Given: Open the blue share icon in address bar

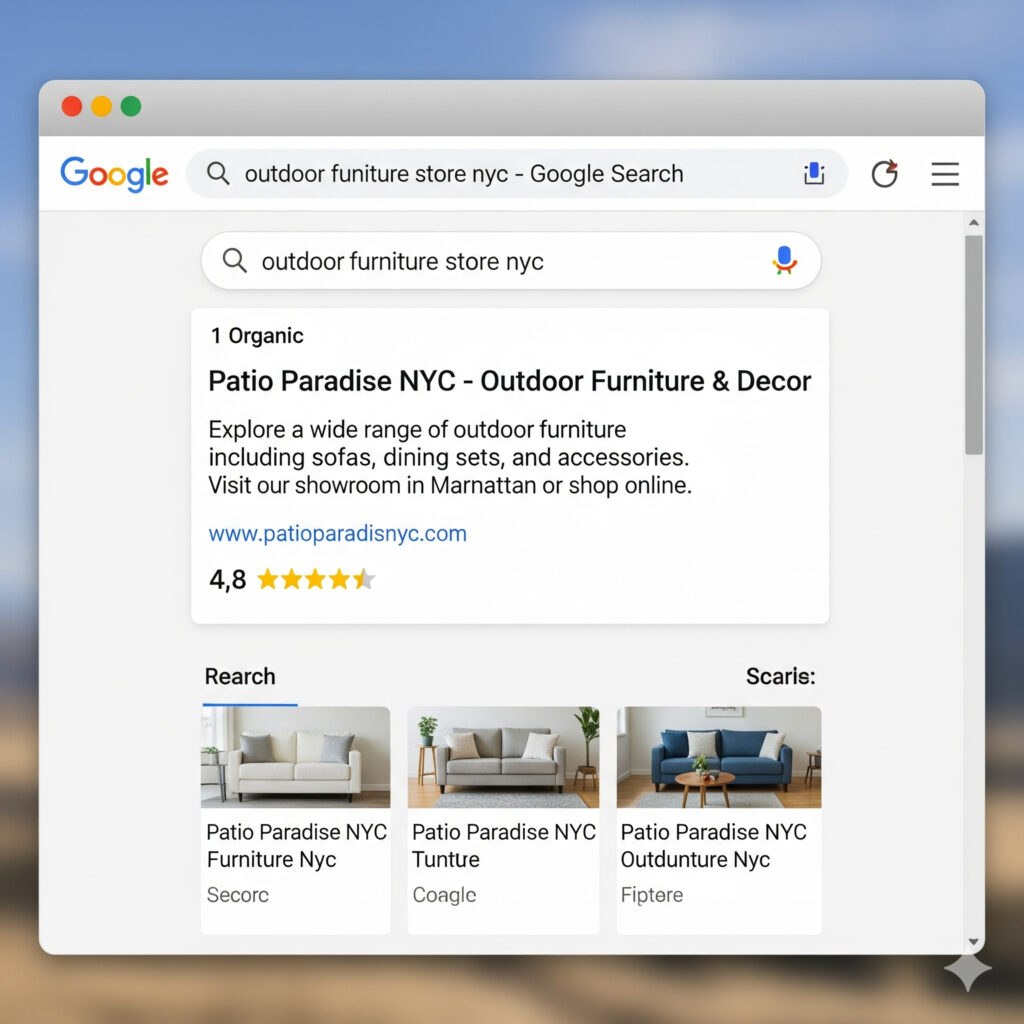Looking at the screenshot, I should click(x=814, y=174).
